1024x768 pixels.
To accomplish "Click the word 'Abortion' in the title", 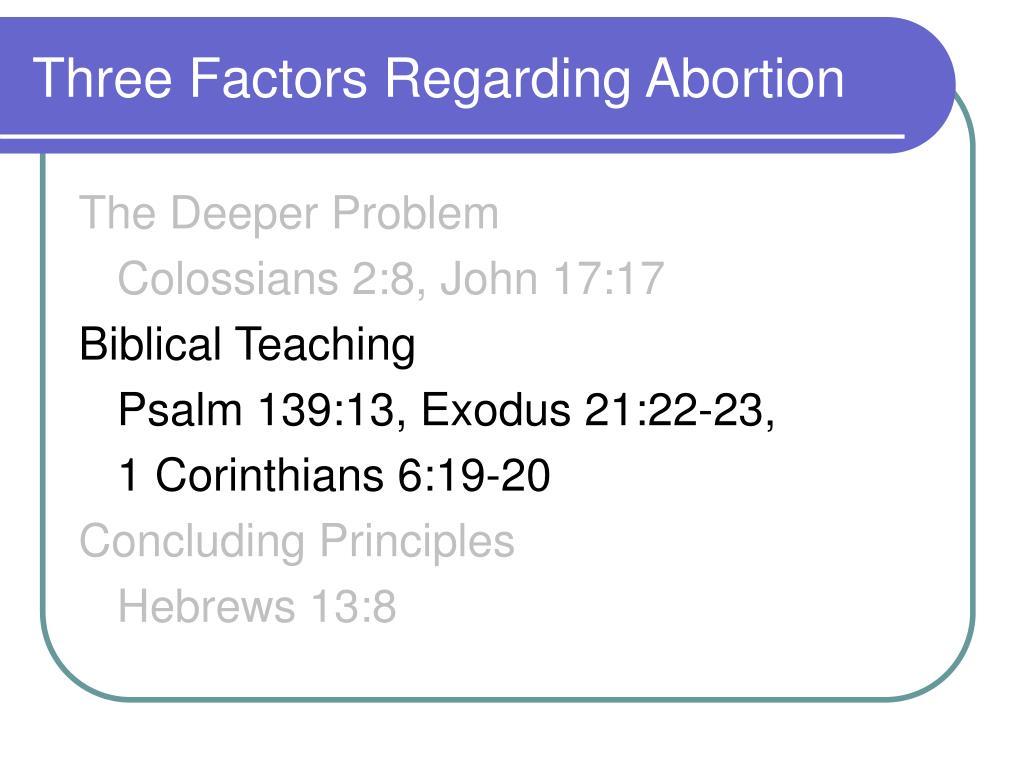I will (x=744, y=78).
